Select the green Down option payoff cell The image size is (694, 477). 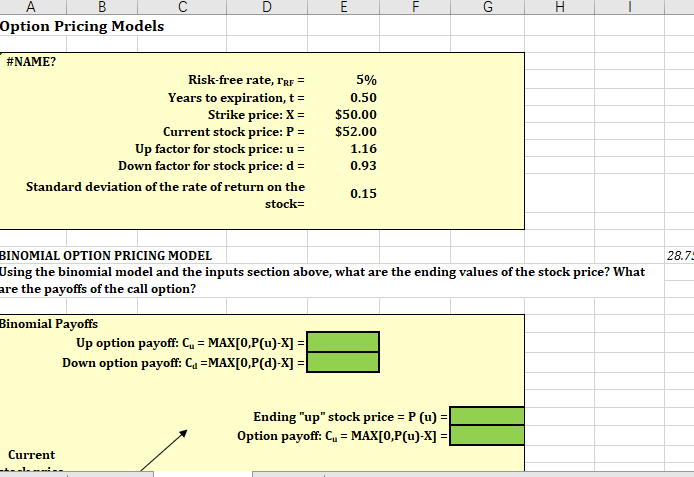tap(343, 362)
